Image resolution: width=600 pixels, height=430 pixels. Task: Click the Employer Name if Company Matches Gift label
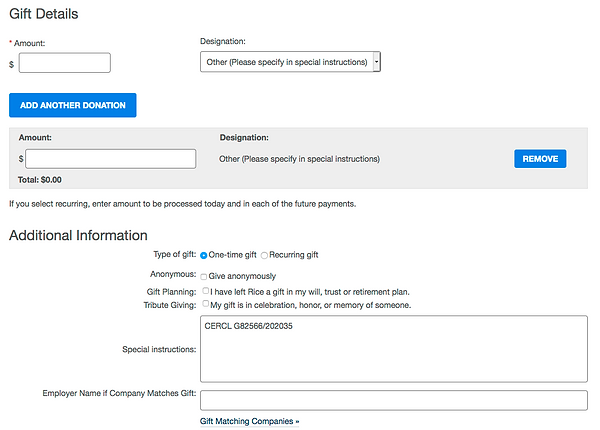119,393
